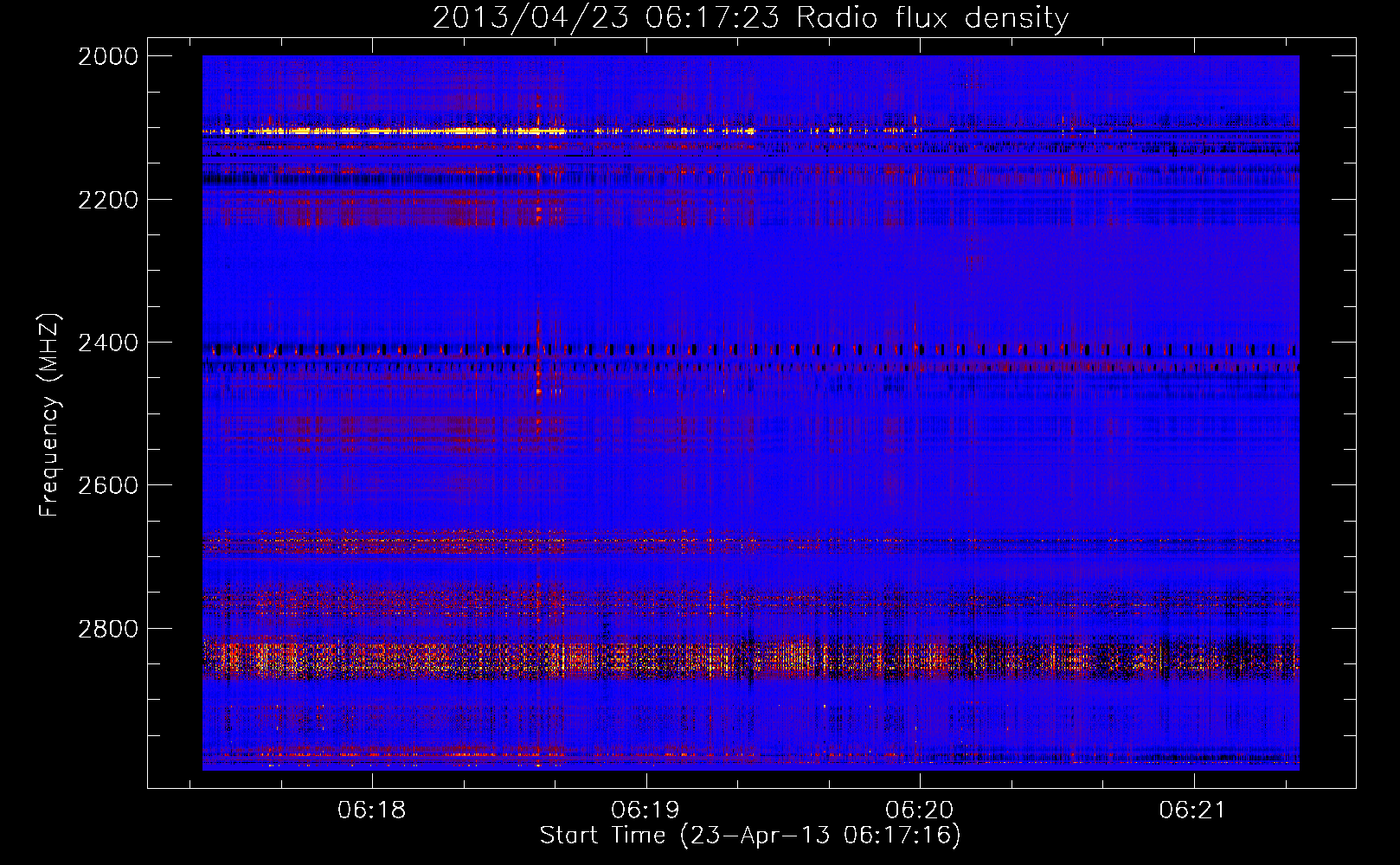The width and height of the screenshot is (1400, 865).
Task: Pick the 2600 frequency tick label
Action: 108,485
